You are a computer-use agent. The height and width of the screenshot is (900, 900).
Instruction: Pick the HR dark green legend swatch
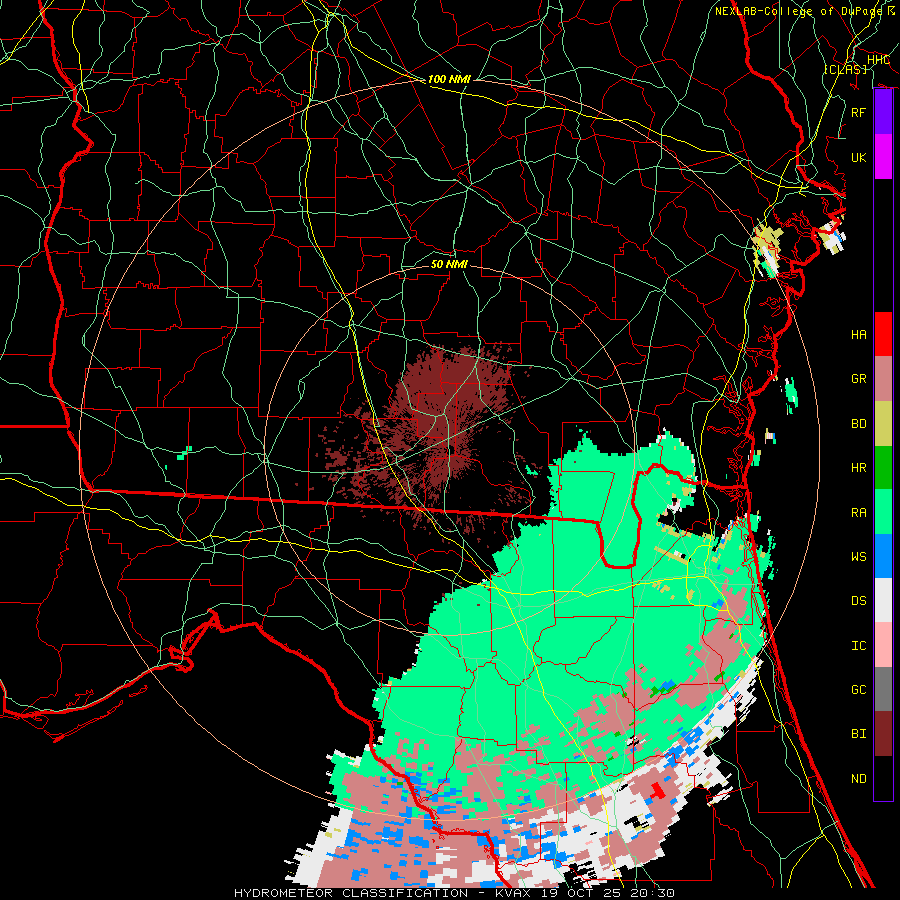pos(883,468)
